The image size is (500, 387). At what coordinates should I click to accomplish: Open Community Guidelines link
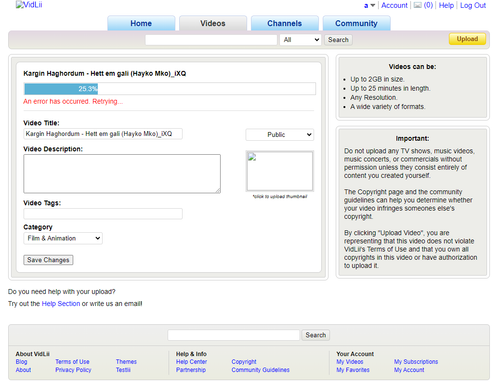point(261,370)
